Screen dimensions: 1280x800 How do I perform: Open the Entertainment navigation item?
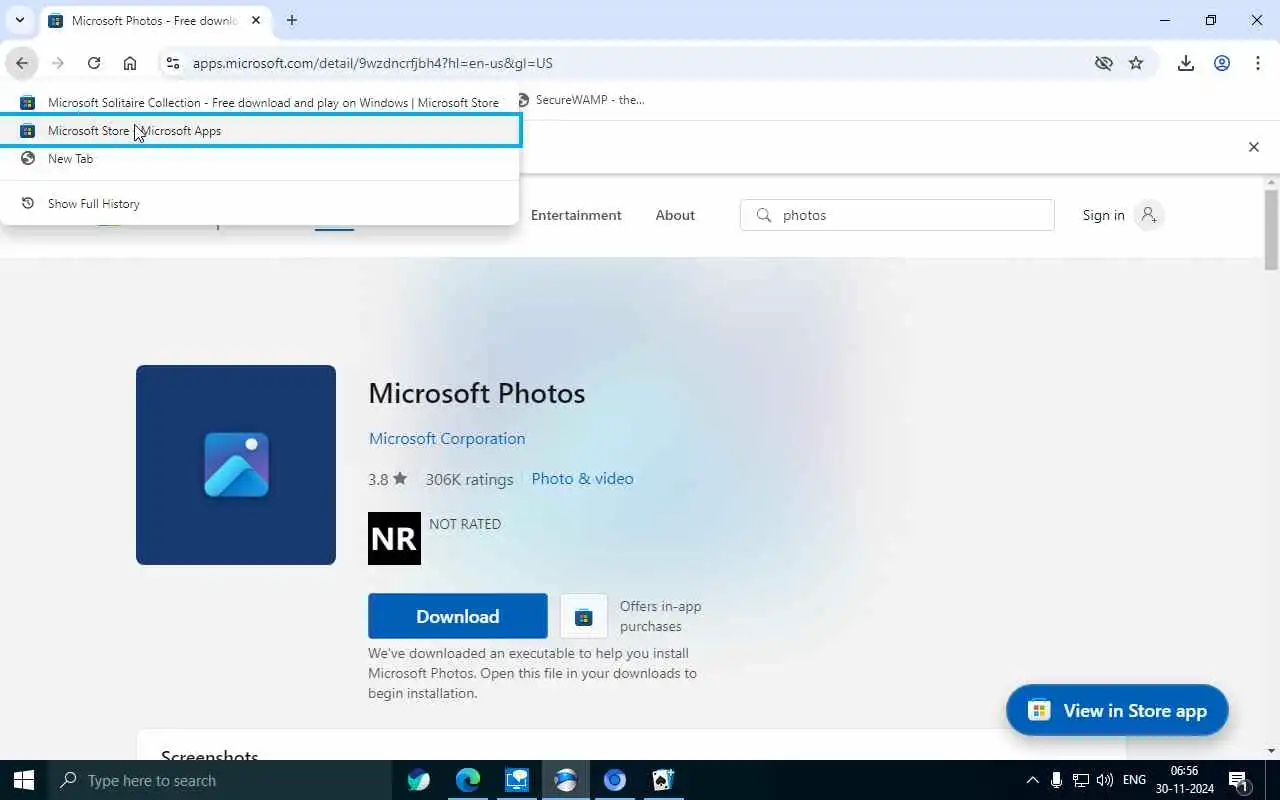(x=576, y=215)
